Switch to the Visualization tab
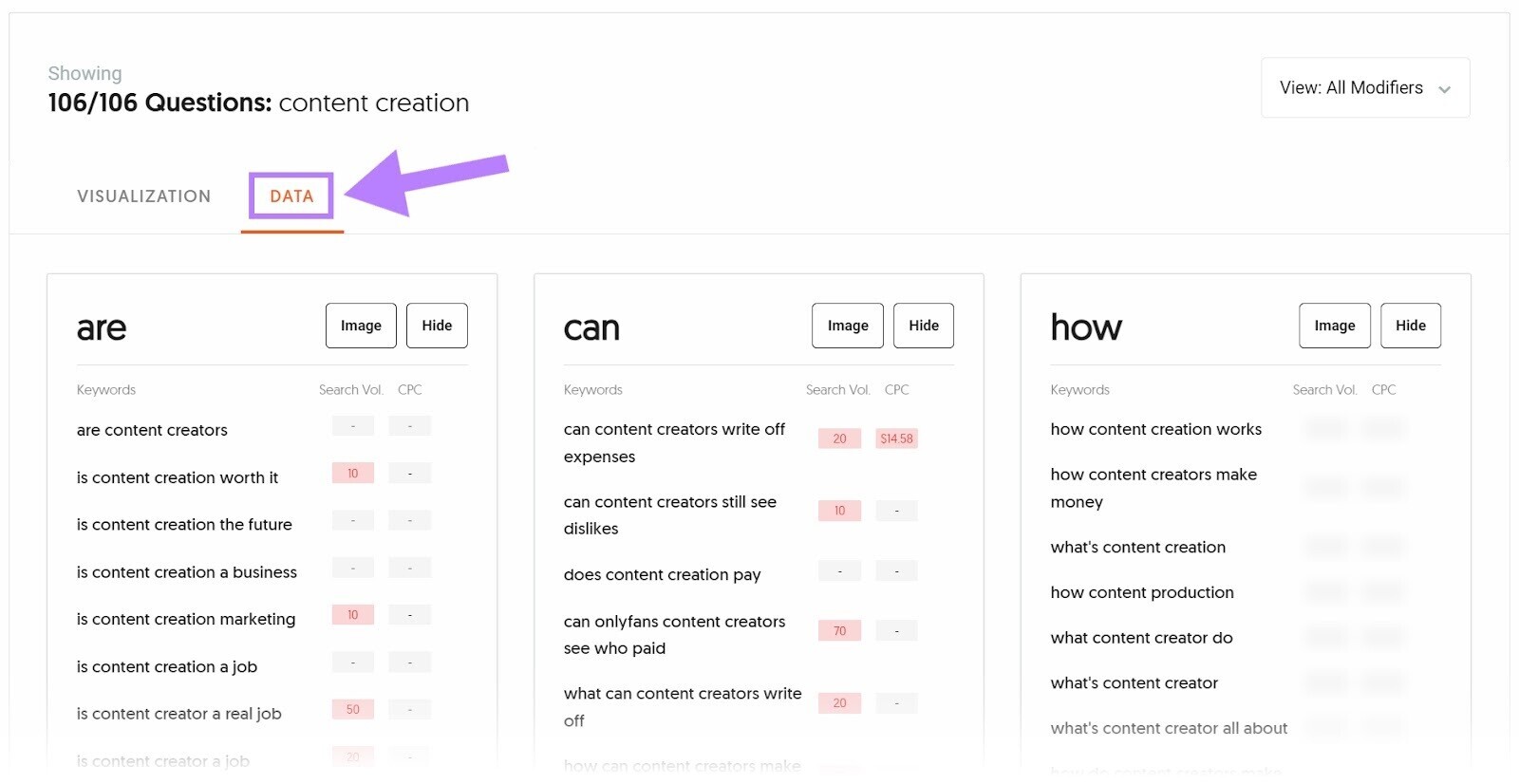Screen dimensions: 1519x784 coord(144,196)
